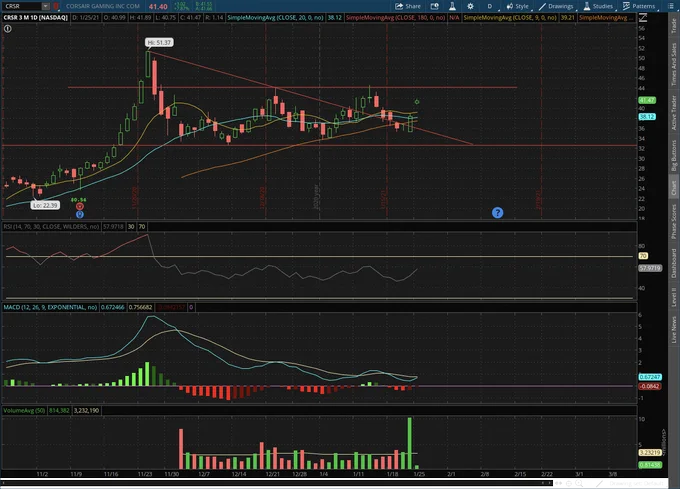680x489 pixels.
Task: Switch to the Trade sidebar tab
Action: point(673,26)
